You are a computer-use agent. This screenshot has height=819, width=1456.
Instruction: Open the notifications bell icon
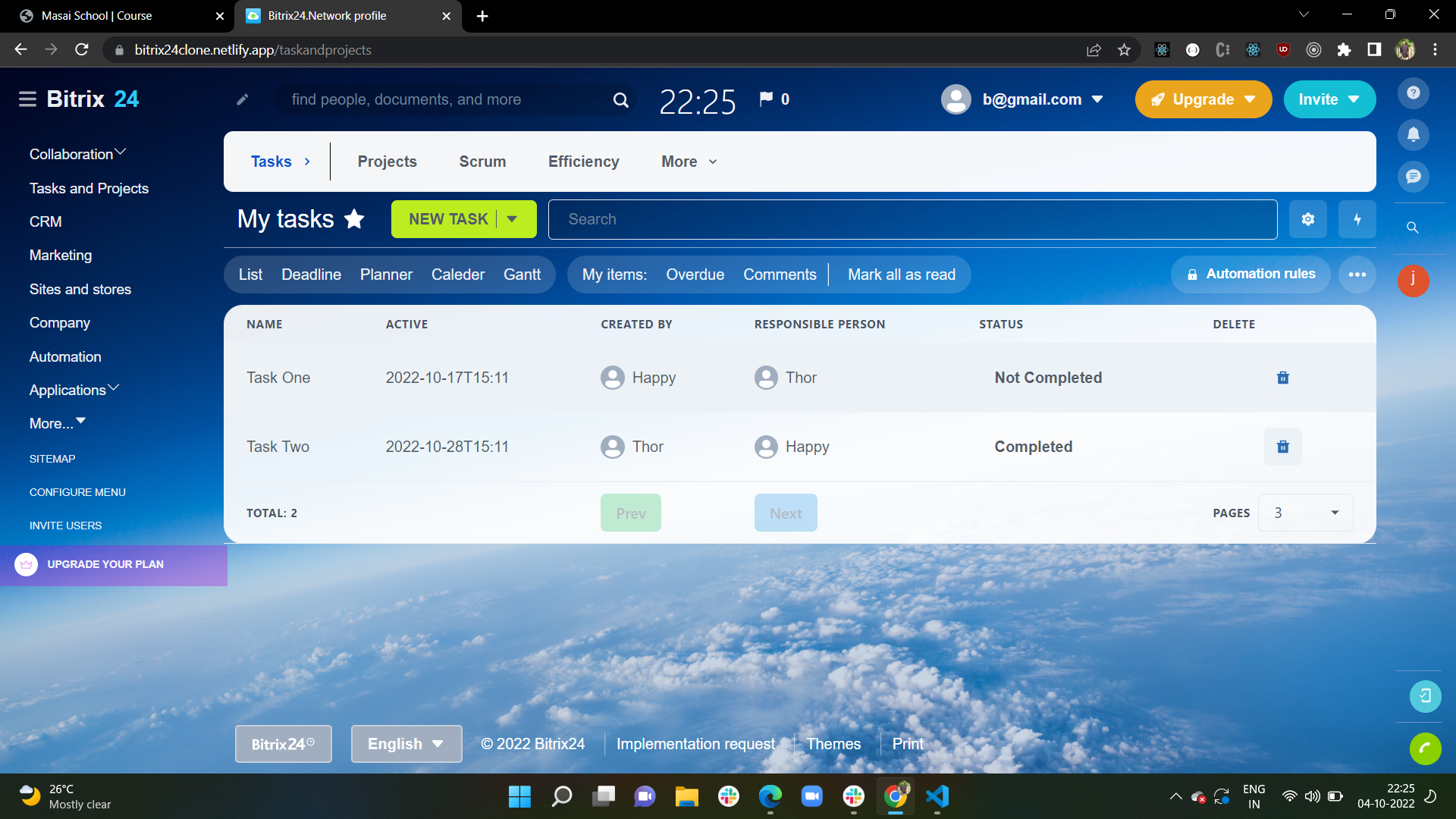pos(1413,135)
